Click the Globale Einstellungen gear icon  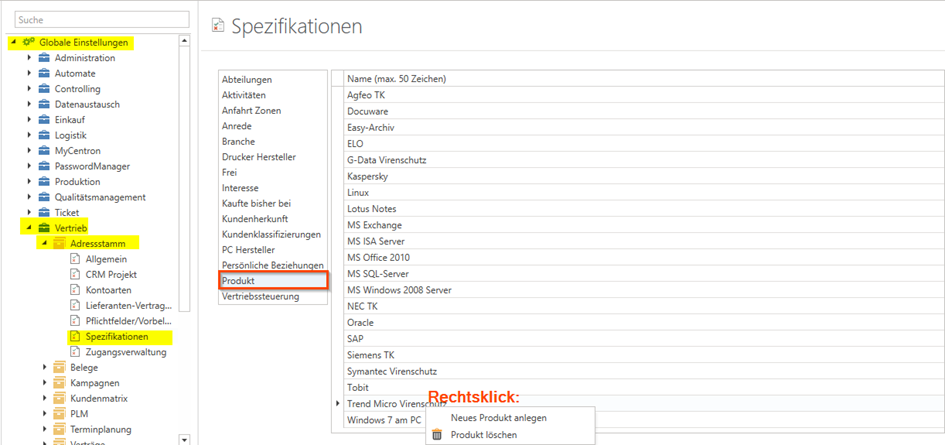point(28,42)
